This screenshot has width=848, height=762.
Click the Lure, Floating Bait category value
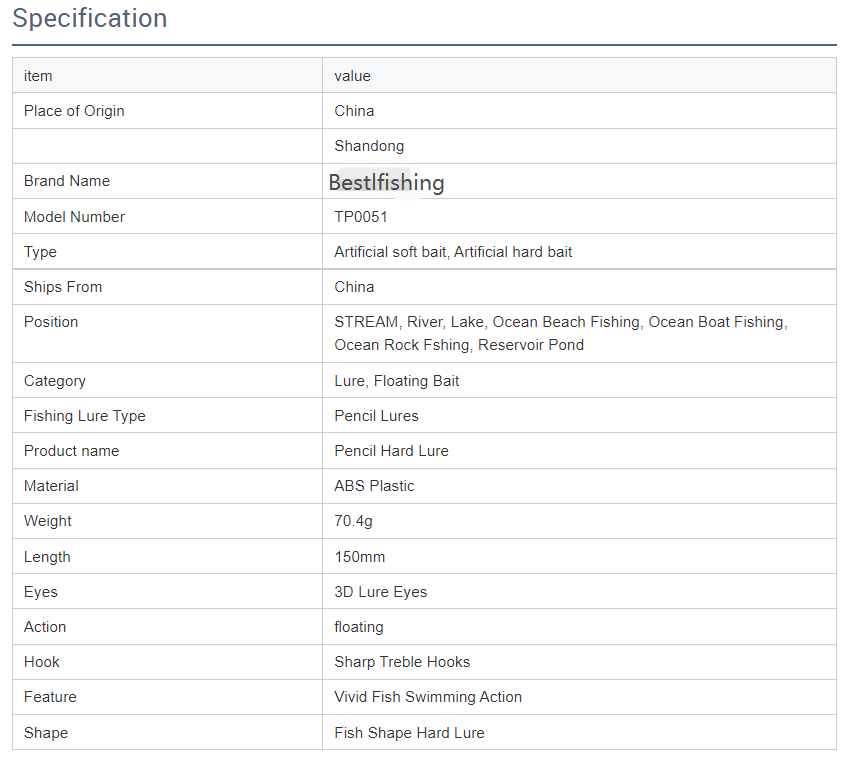point(396,381)
